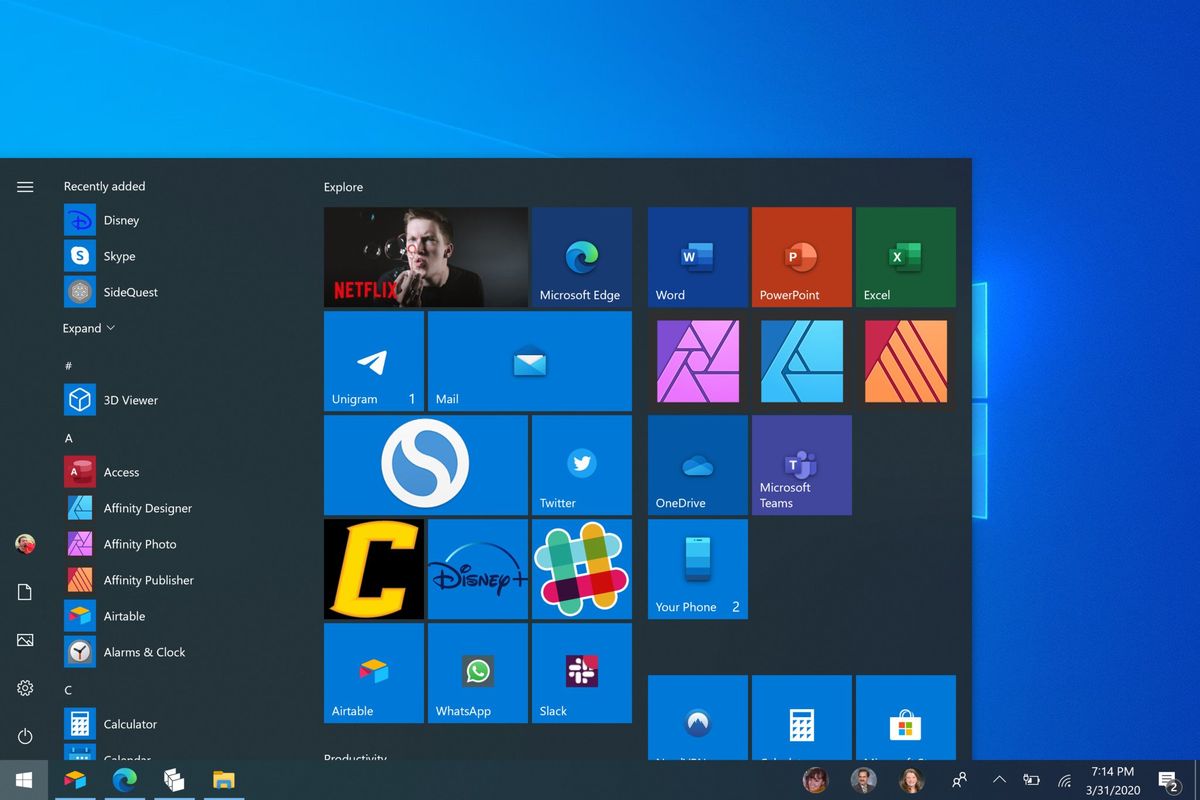
Task: Open Settings from the Start sidebar
Action: (24, 688)
